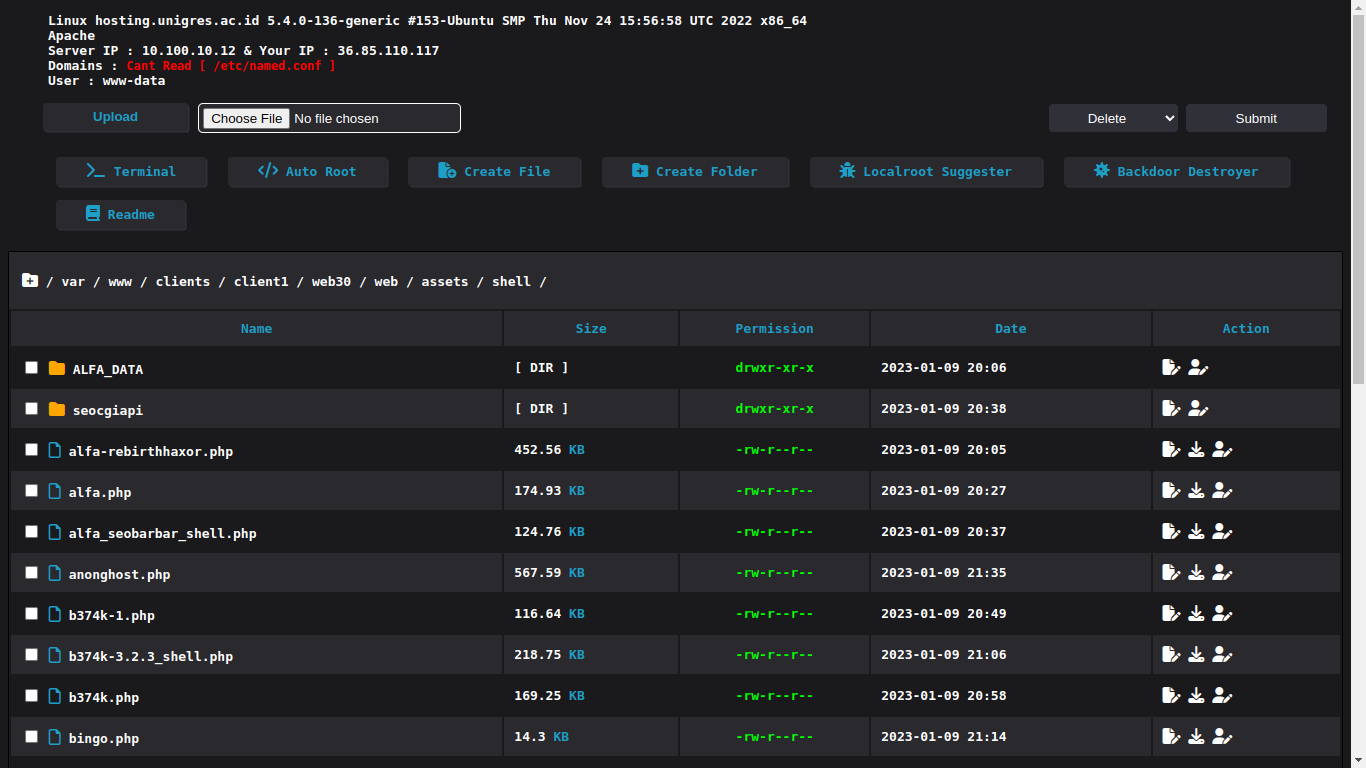
Task: Tick the b374k.php row checkbox
Action: [x=31, y=696]
